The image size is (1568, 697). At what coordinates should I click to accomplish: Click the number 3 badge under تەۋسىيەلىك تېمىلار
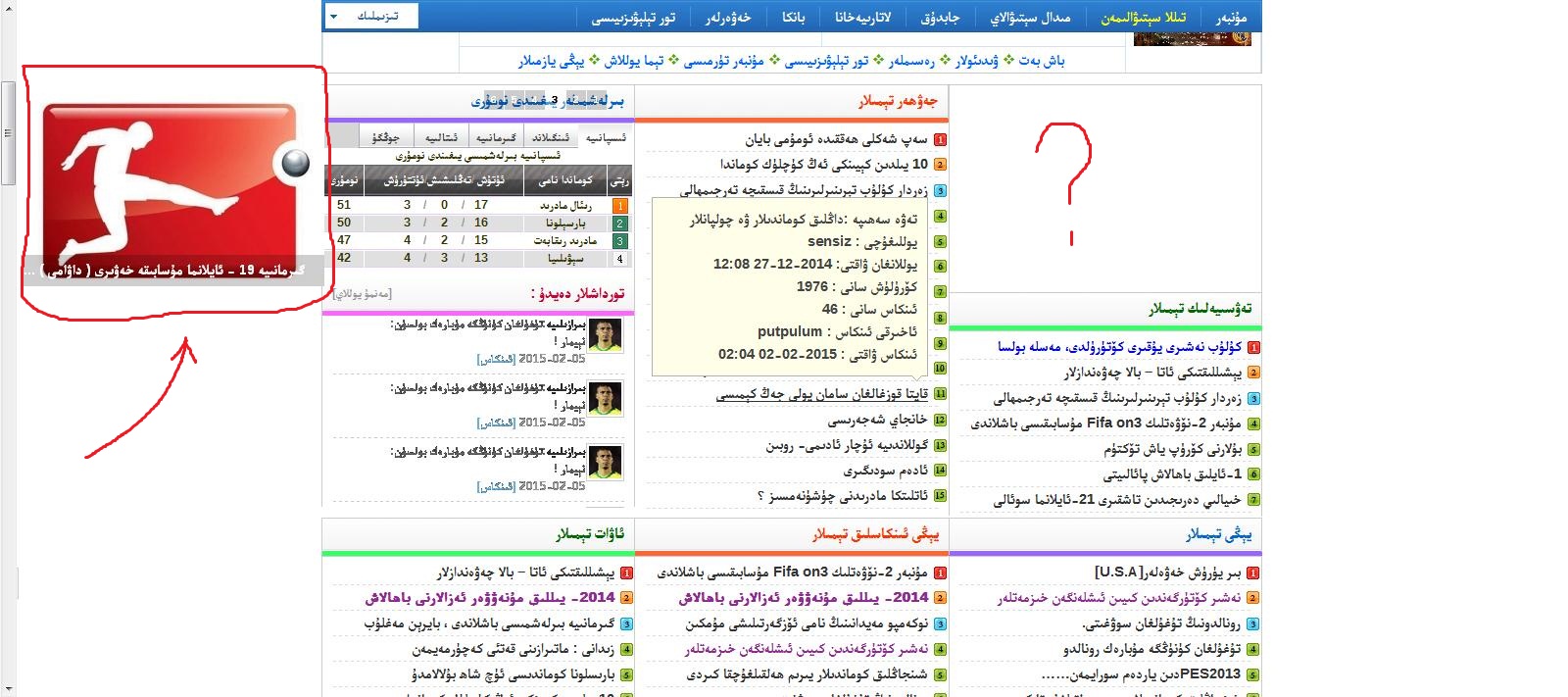[x=1253, y=399]
